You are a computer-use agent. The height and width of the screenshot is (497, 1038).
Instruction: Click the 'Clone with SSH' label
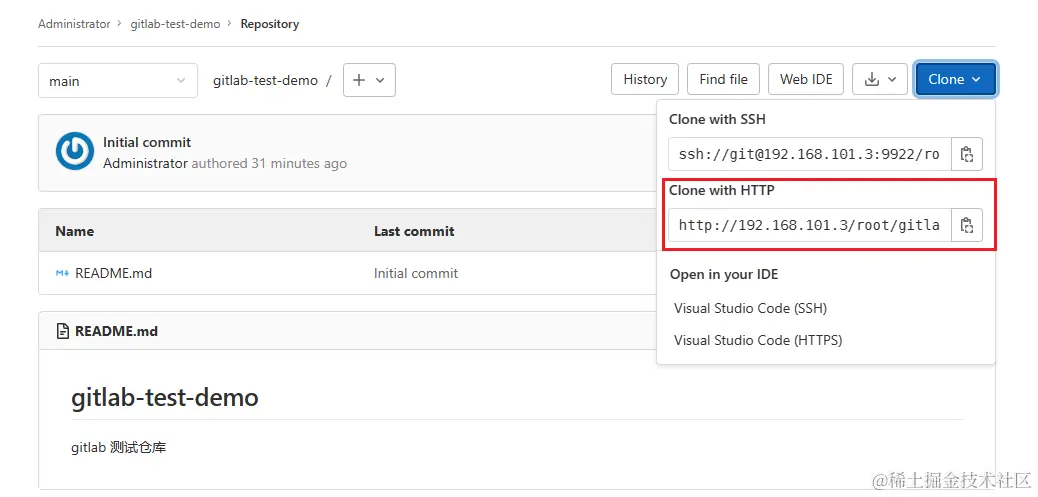coord(717,120)
